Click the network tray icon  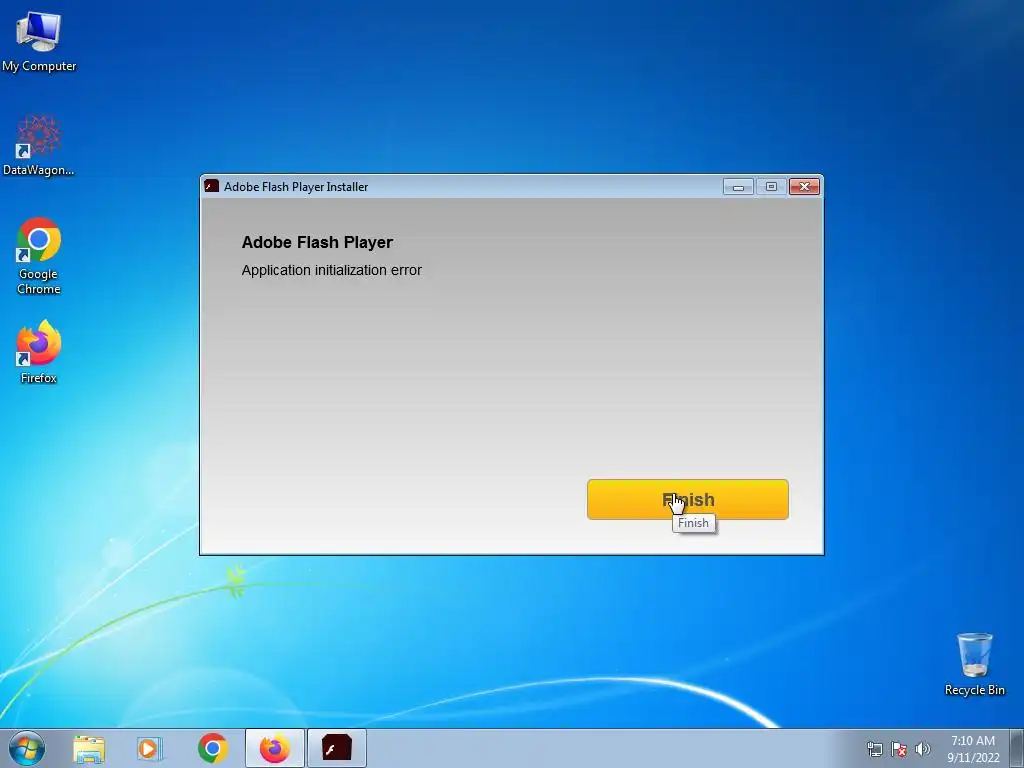point(874,749)
